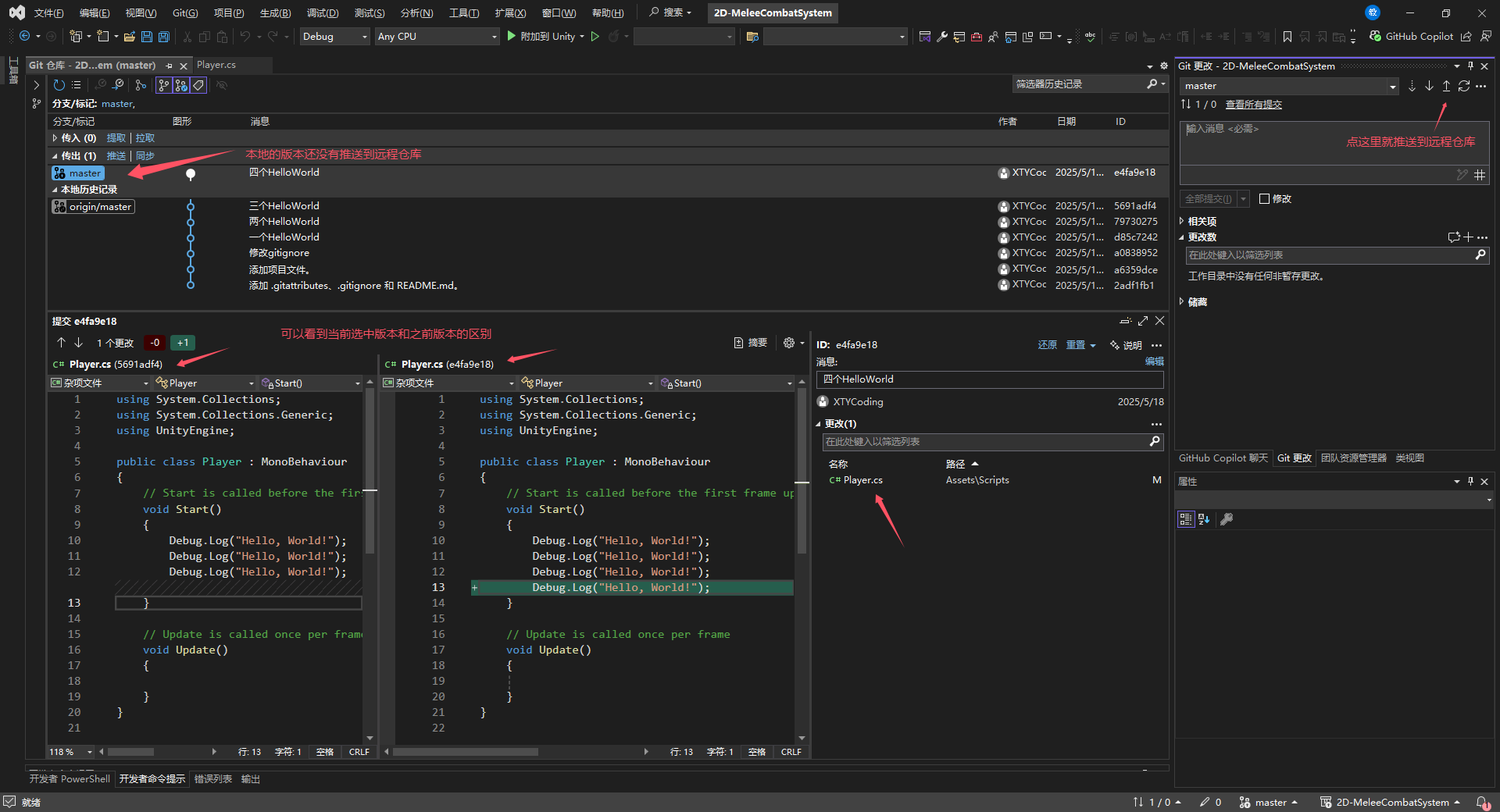Collapse the 本地历史记录 local history section
This screenshot has height=812, width=1500.
55,190
